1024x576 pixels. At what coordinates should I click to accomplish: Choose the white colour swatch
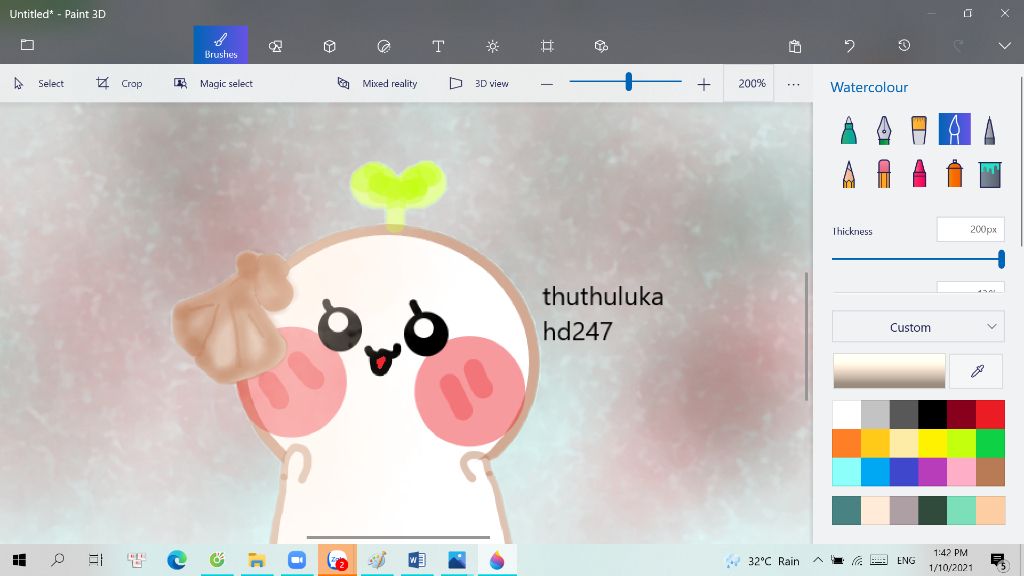click(846, 415)
